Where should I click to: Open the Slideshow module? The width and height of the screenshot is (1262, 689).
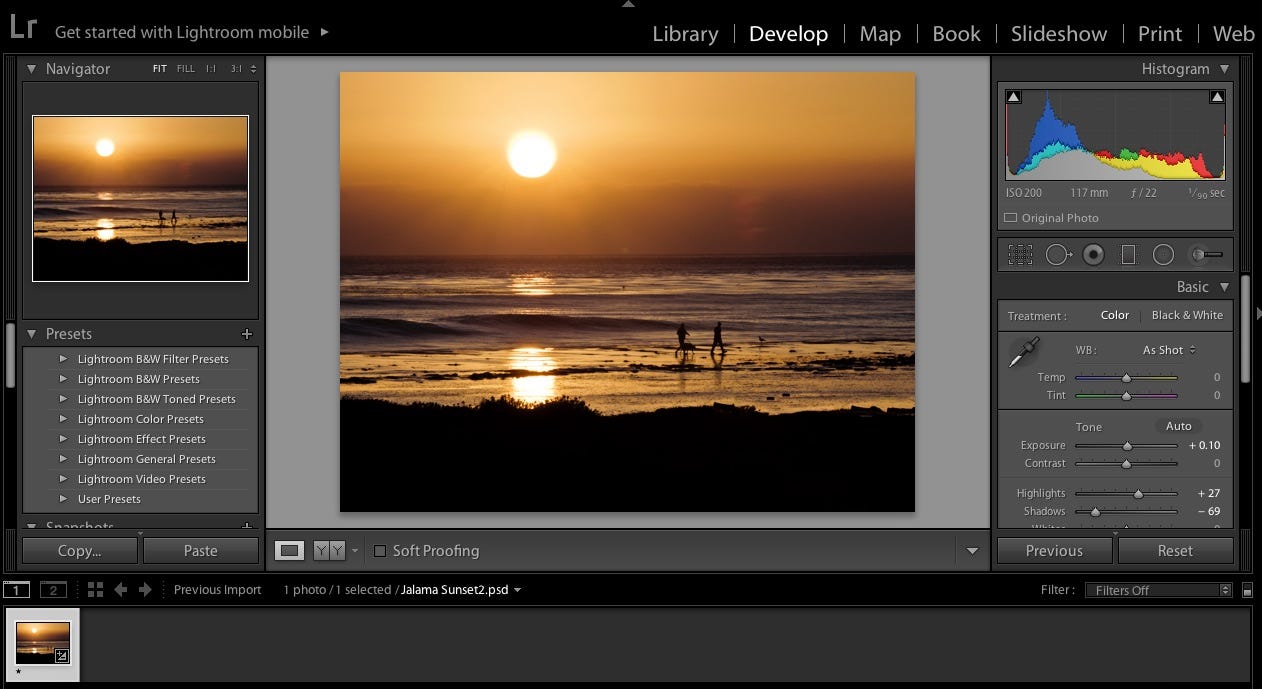1059,34
